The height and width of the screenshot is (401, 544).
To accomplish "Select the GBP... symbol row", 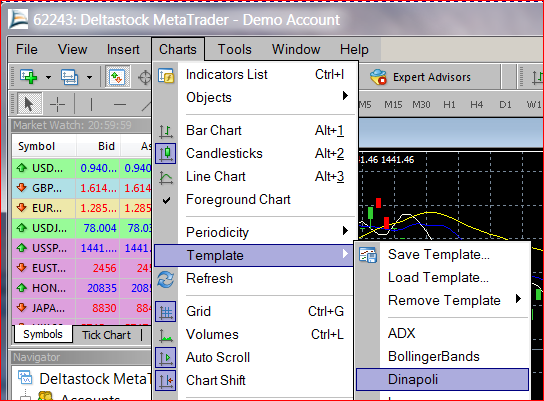I will pyautogui.click(x=82, y=188).
